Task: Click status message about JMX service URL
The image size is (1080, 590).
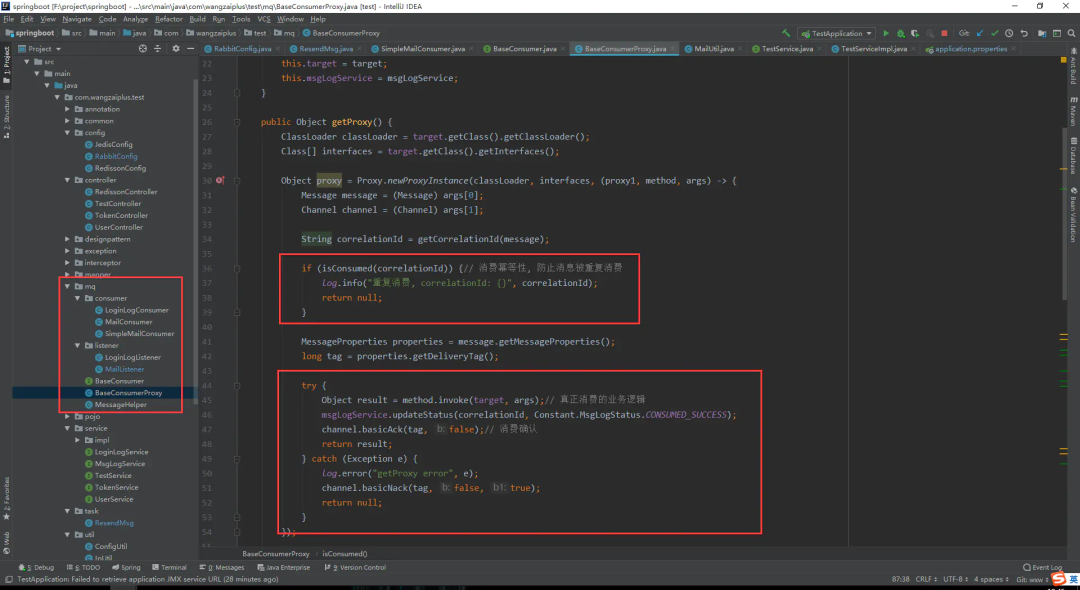Action: tap(147, 579)
